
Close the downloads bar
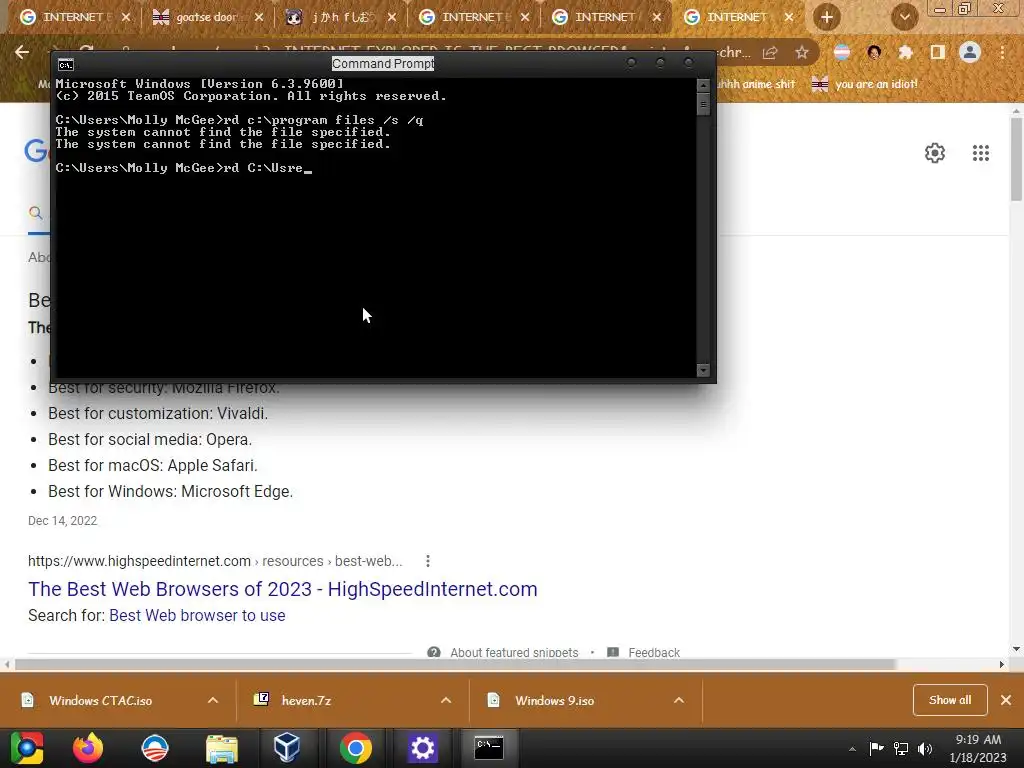pyautogui.click(x=1006, y=700)
